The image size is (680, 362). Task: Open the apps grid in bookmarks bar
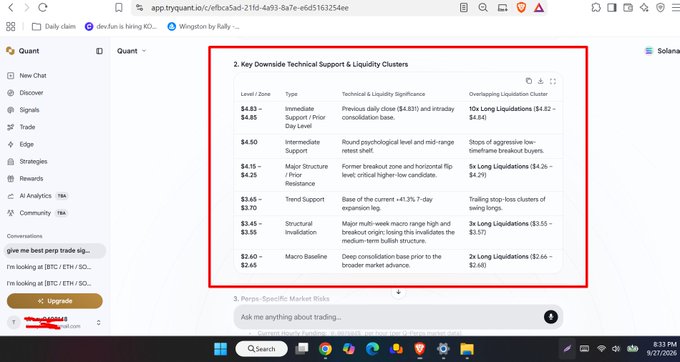click(x=10, y=26)
